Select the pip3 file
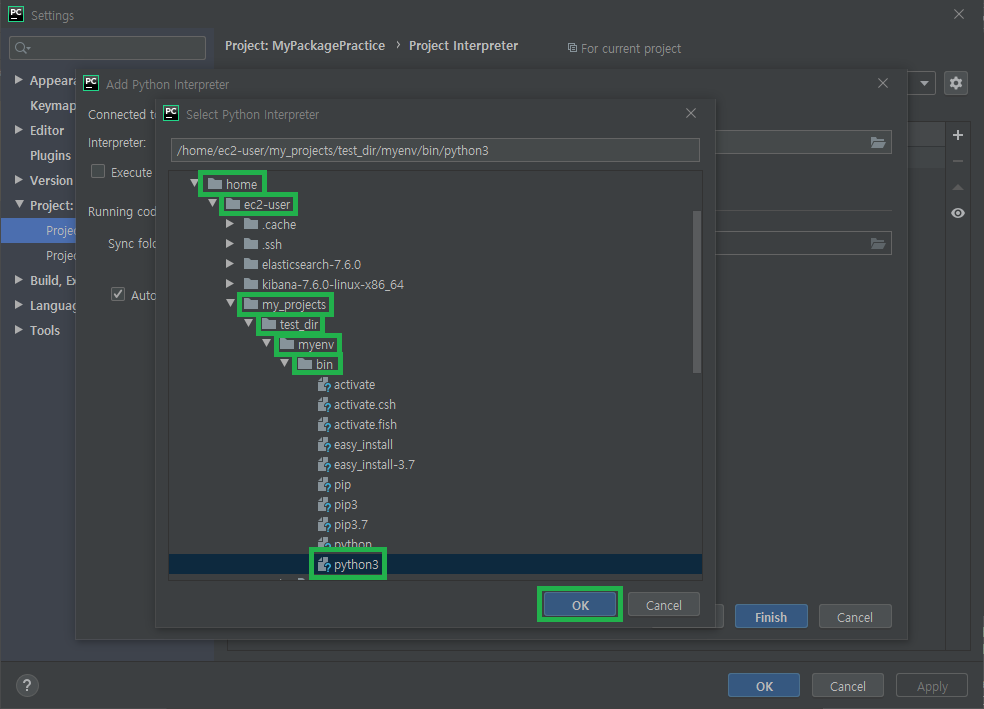The height and width of the screenshot is (709, 984). (338, 505)
